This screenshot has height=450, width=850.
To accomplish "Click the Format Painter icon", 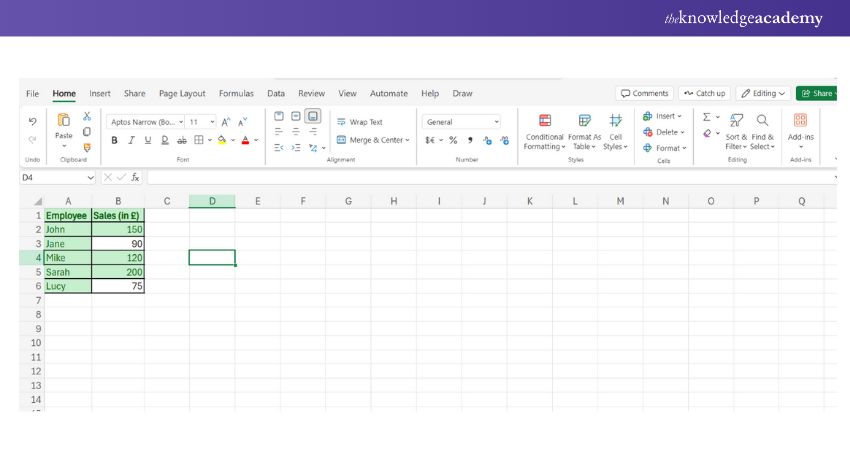I will [87, 148].
